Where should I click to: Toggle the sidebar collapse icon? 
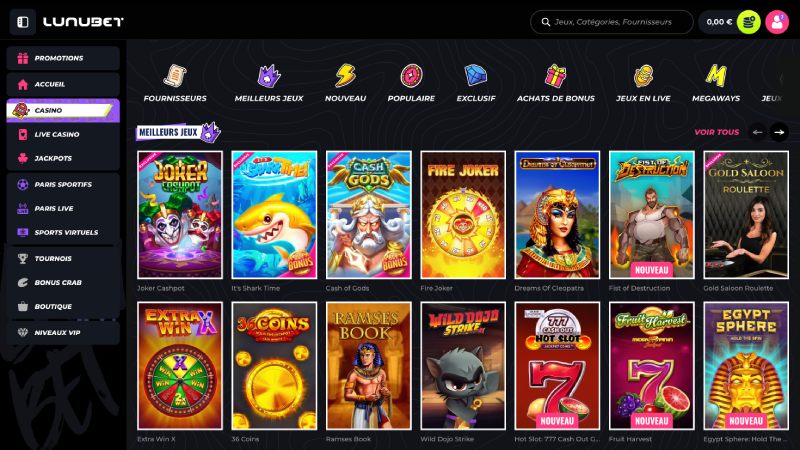tap(22, 22)
